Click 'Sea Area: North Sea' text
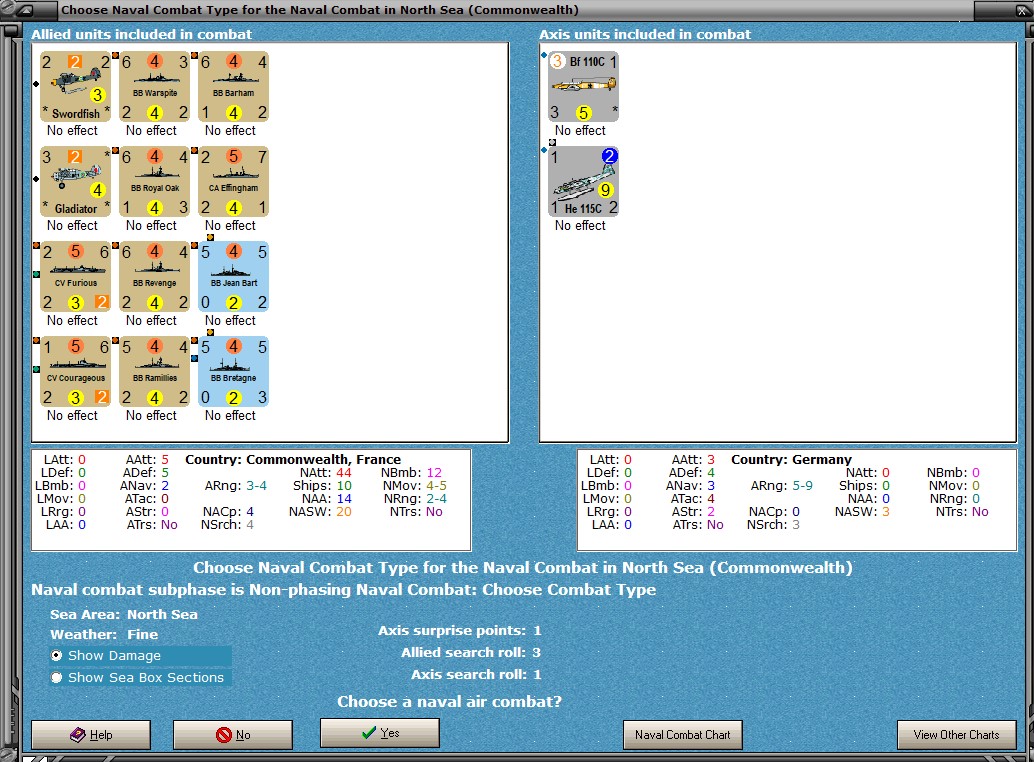 [124, 614]
